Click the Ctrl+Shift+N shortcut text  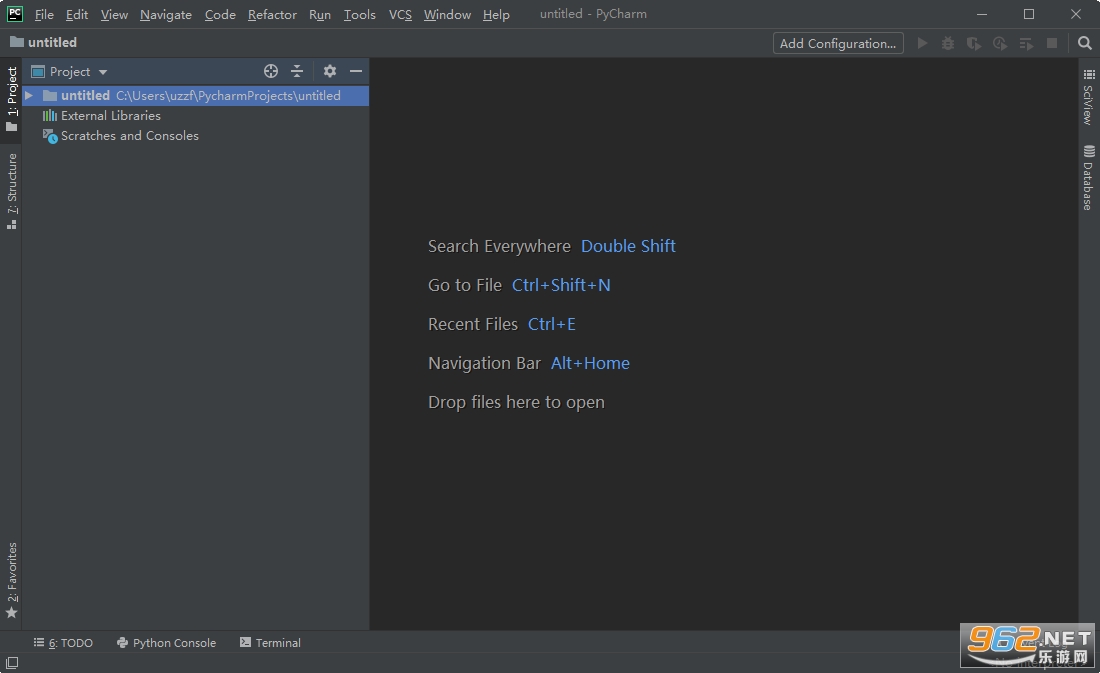(x=561, y=285)
